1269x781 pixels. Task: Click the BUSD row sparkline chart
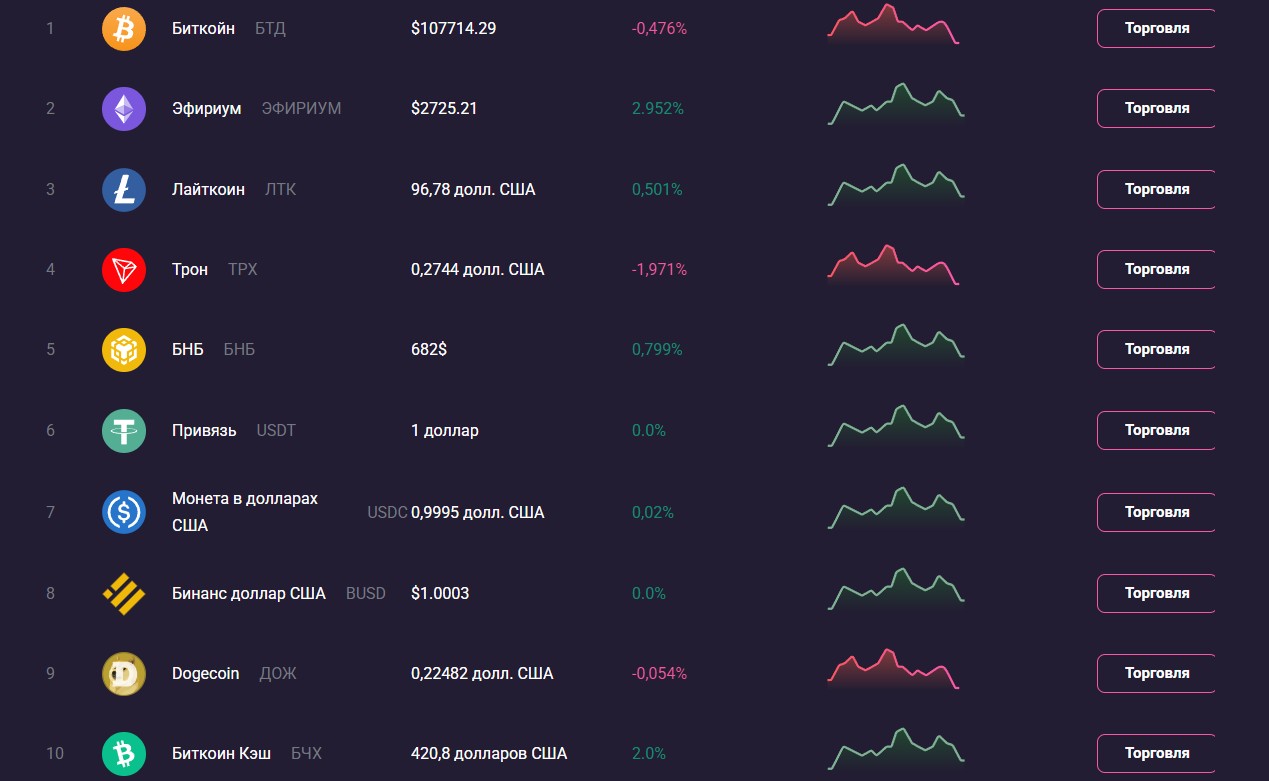pyautogui.click(x=896, y=589)
